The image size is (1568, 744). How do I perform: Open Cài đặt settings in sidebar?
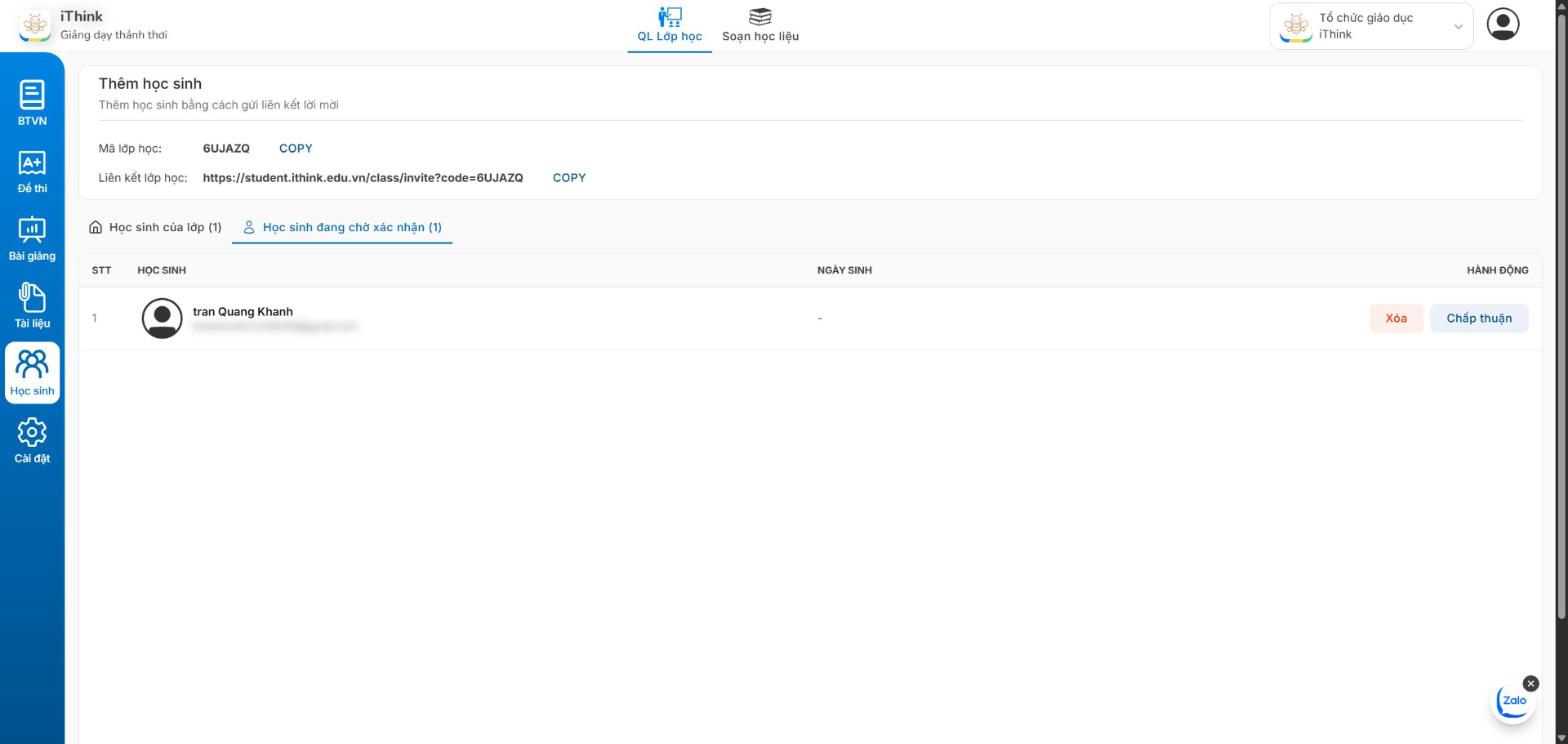point(32,441)
